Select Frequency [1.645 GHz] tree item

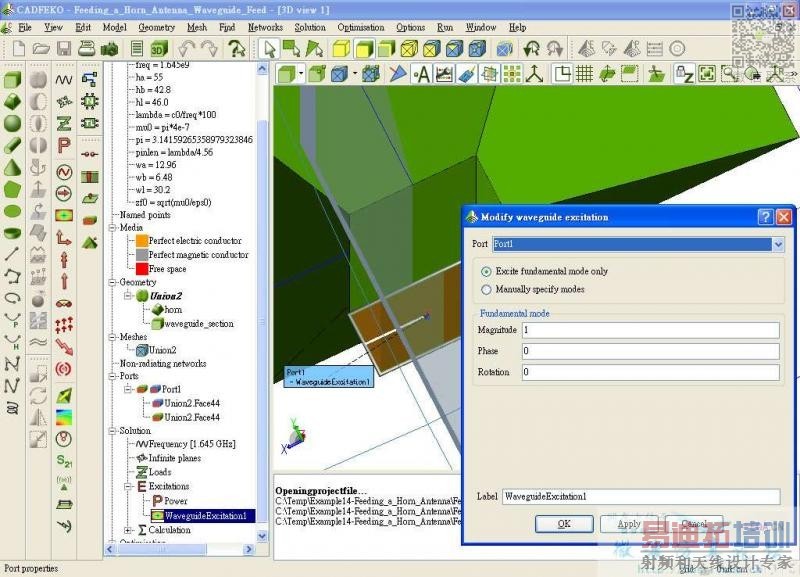pyautogui.click(x=192, y=444)
